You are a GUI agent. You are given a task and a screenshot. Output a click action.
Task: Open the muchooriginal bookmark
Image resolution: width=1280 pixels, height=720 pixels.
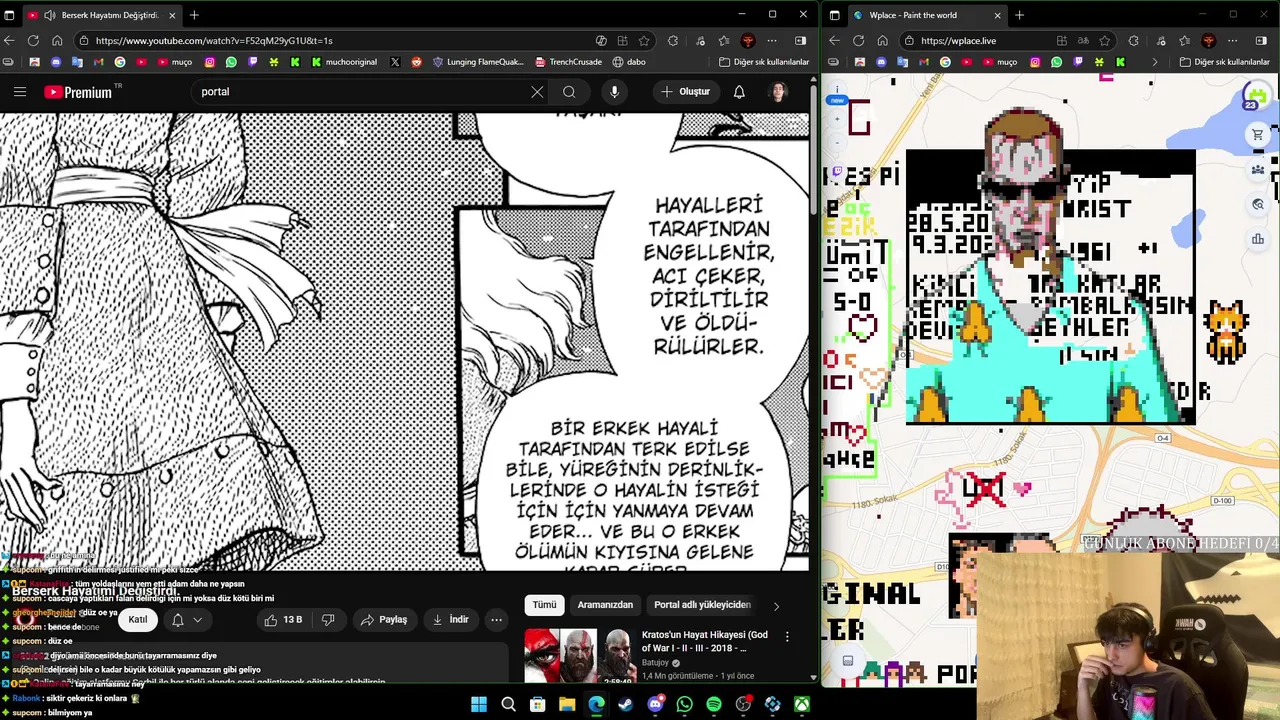[344, 62]
